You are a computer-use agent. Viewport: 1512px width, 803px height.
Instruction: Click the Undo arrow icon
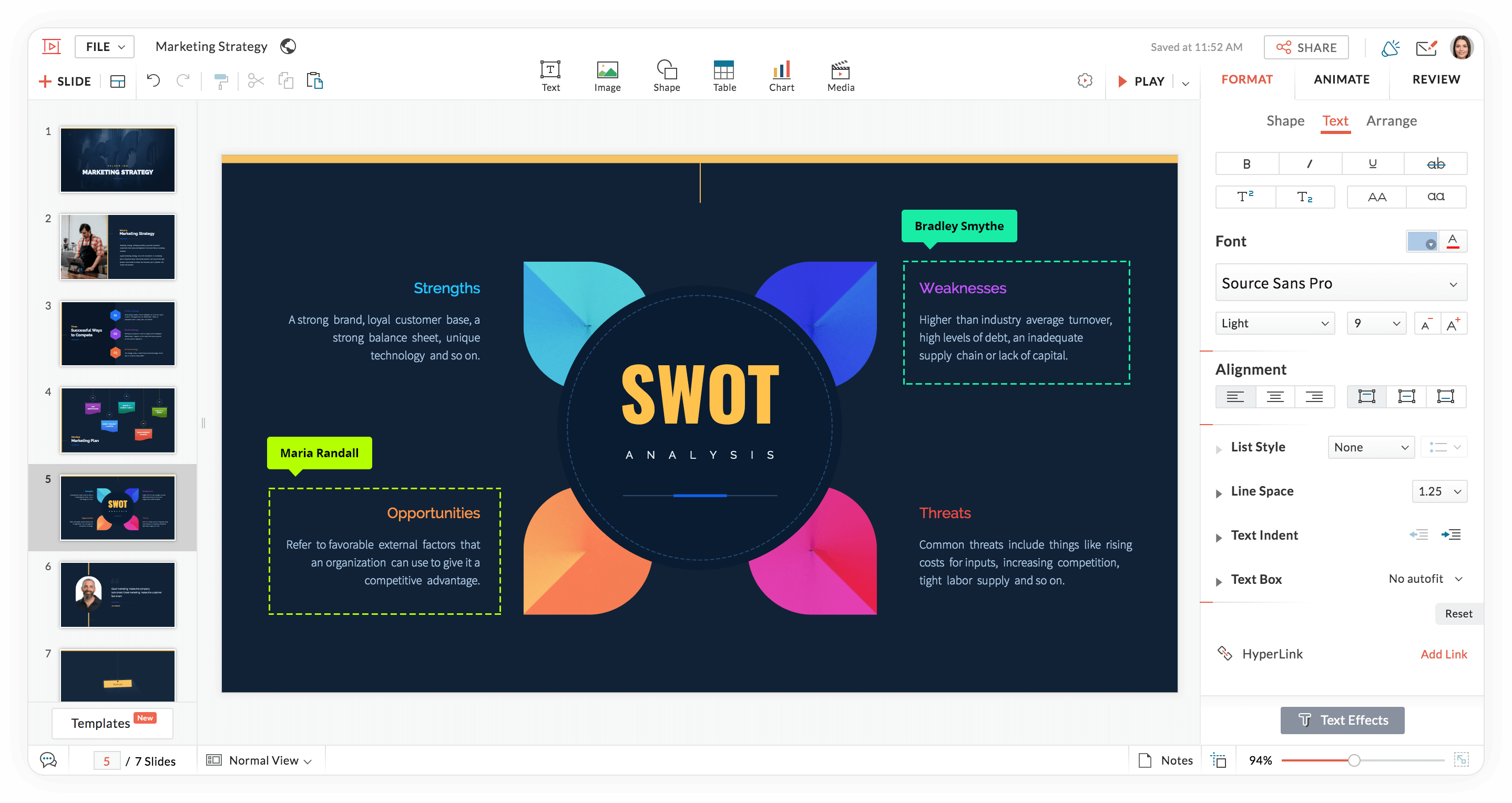tap(153, 80)
